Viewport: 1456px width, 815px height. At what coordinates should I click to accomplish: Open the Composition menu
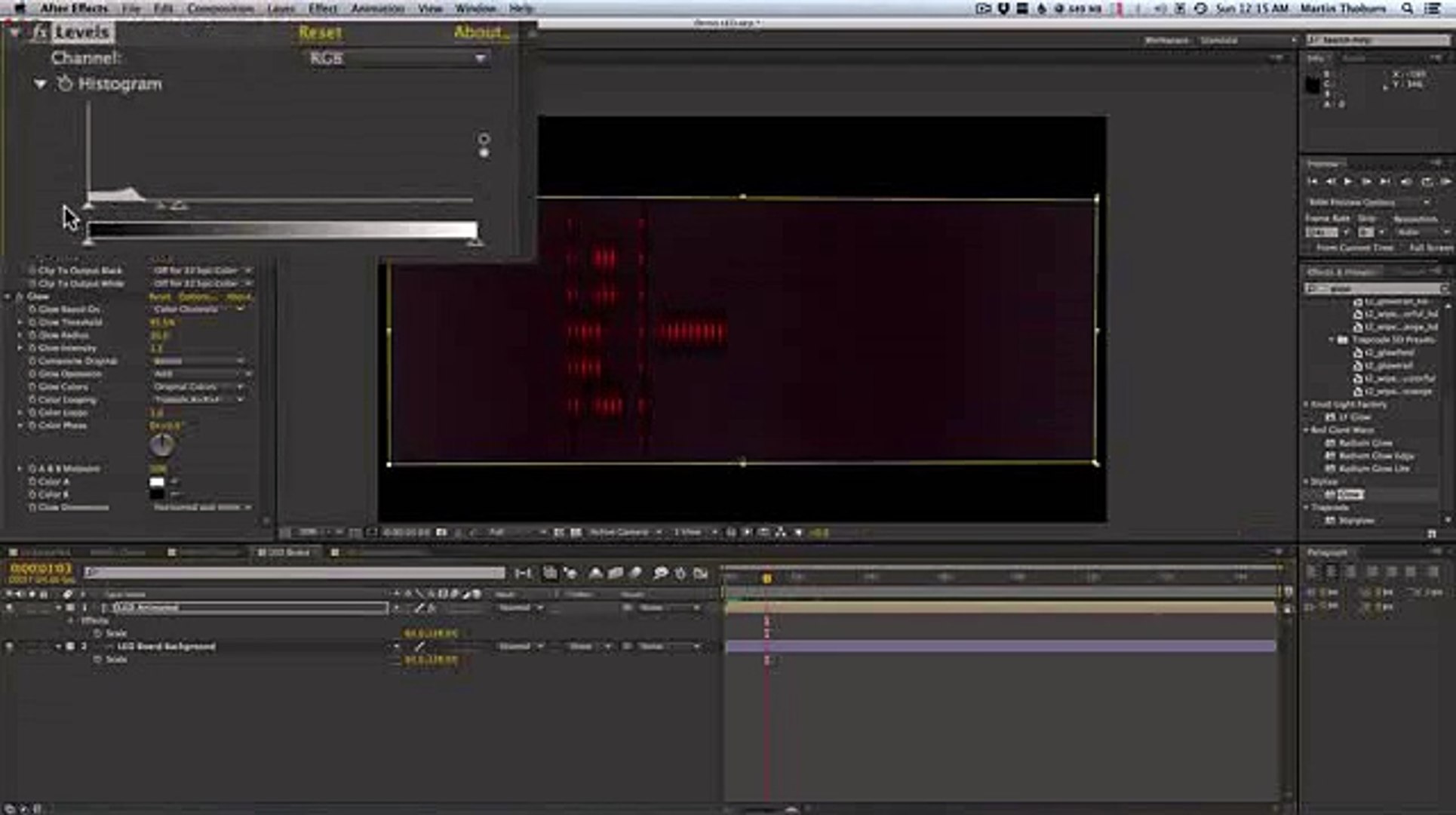(x=220, y=8)
